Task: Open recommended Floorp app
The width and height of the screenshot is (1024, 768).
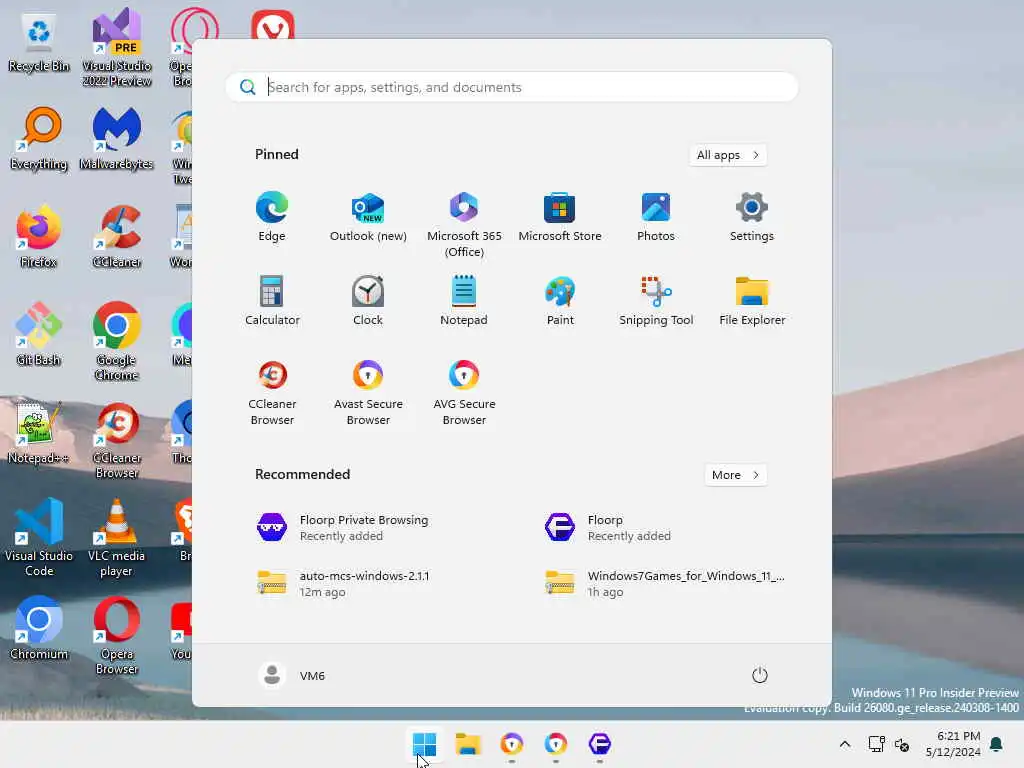Action: pyautogui.click(x=608, y=528)
